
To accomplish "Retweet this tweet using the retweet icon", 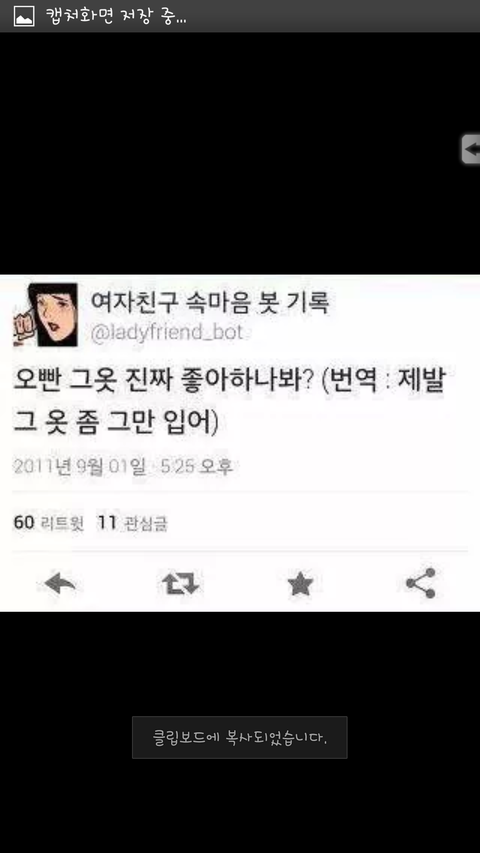I will [181, 584].
